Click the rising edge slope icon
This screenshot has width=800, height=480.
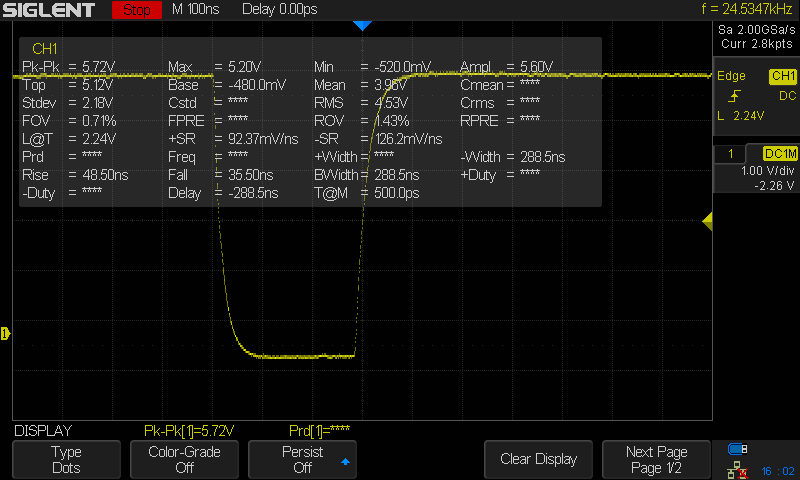pos(736,96)
